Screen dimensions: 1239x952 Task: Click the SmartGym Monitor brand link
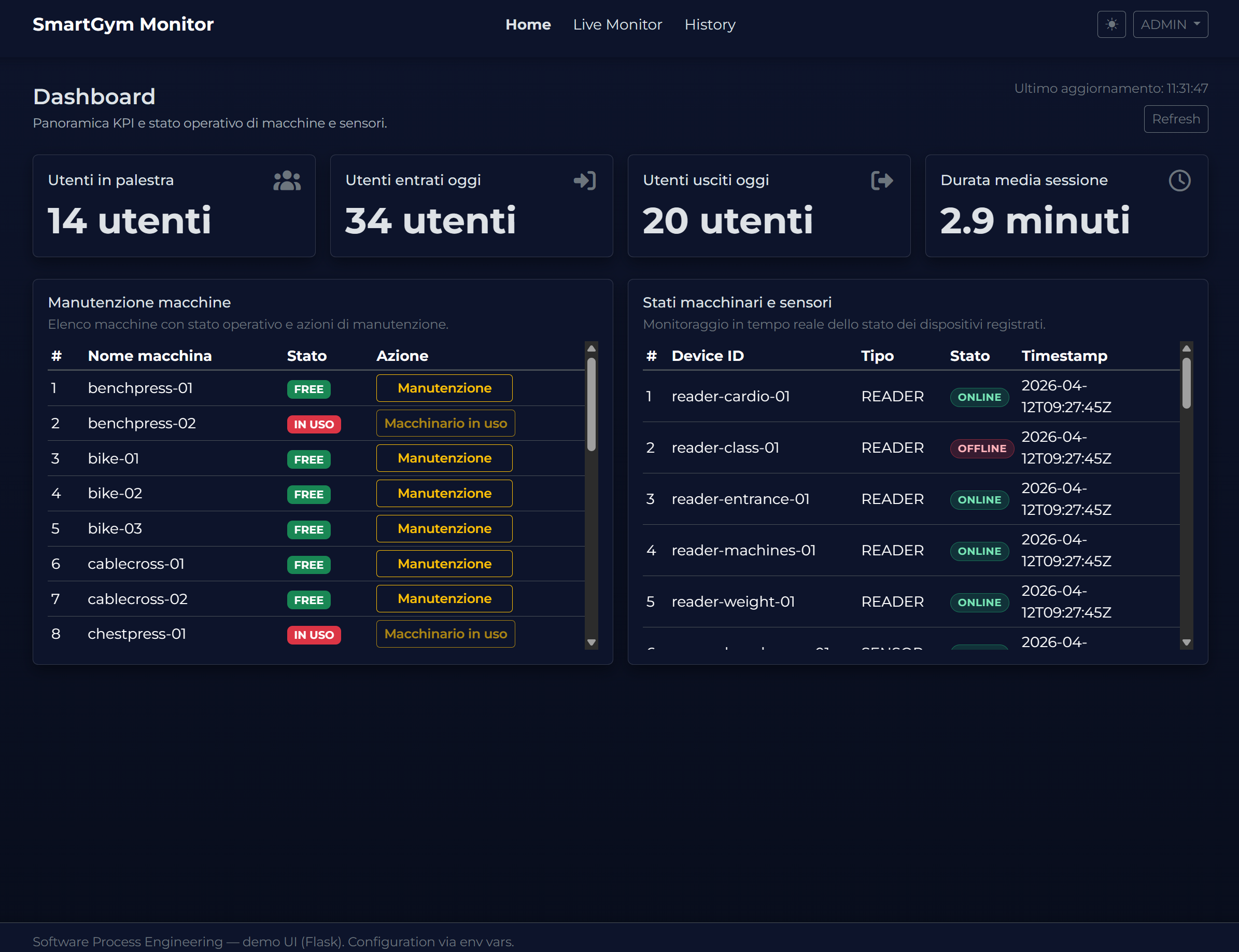pyautogui.click(x=123, y=24)
